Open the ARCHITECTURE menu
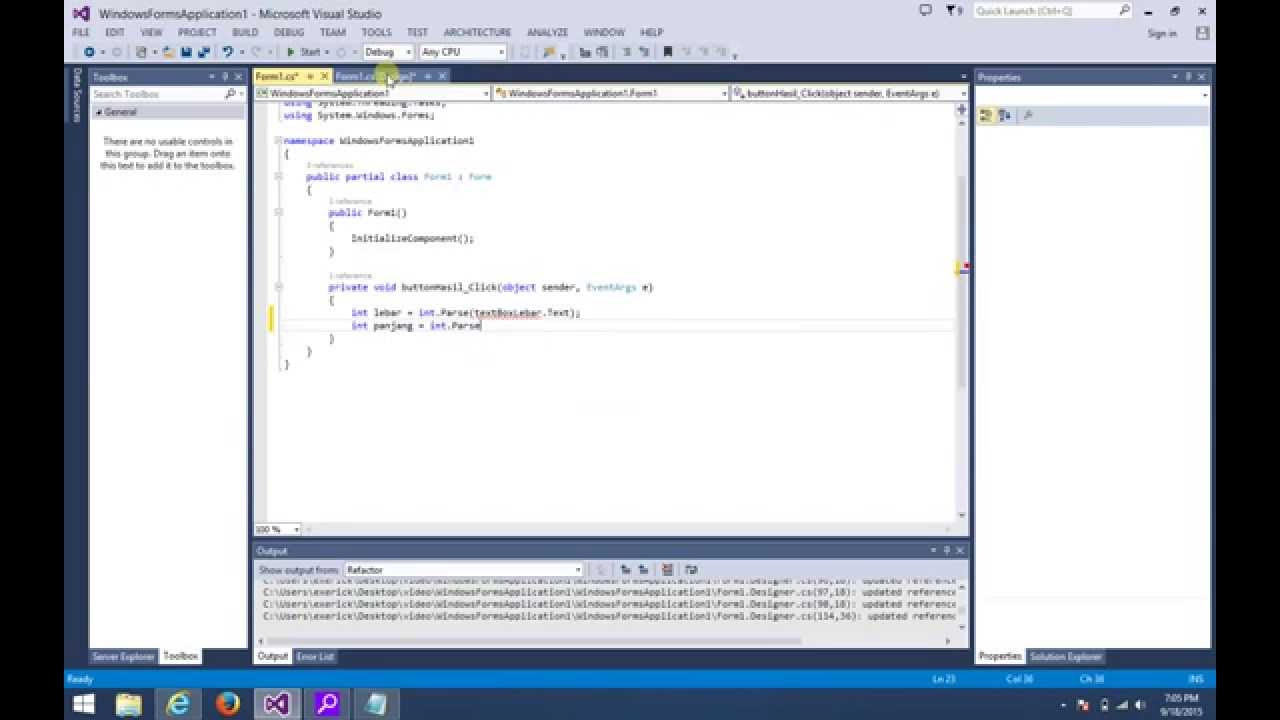 pos(477,32)
